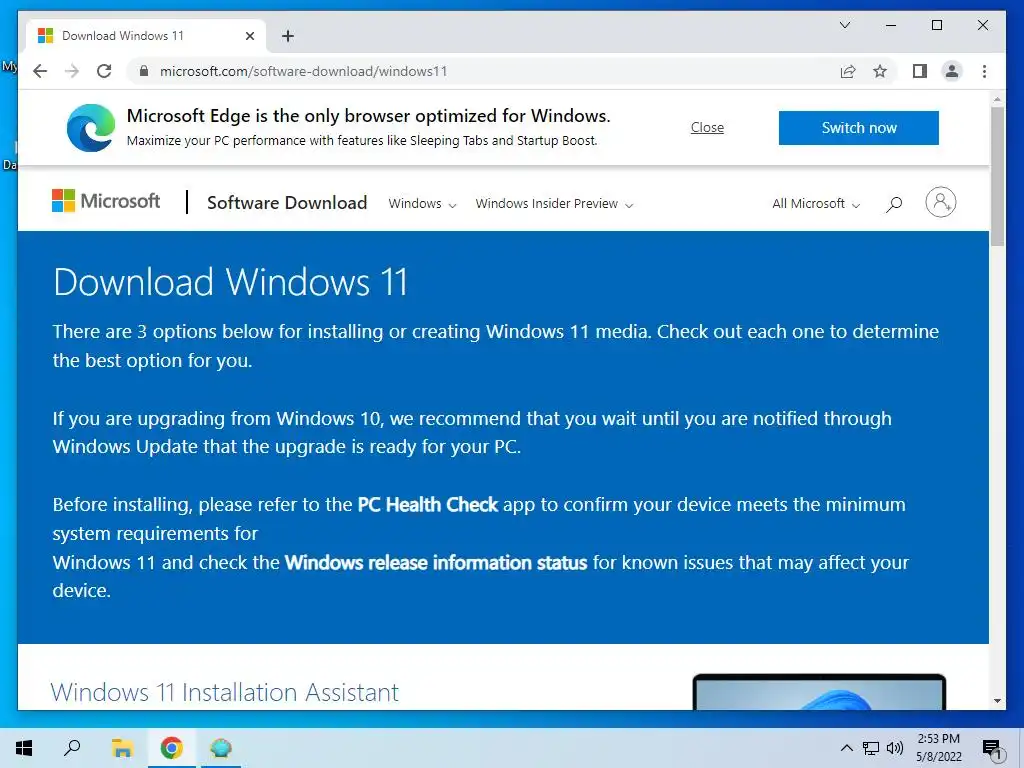Click the Download Windows 11 heading

(x=231, y=282)
